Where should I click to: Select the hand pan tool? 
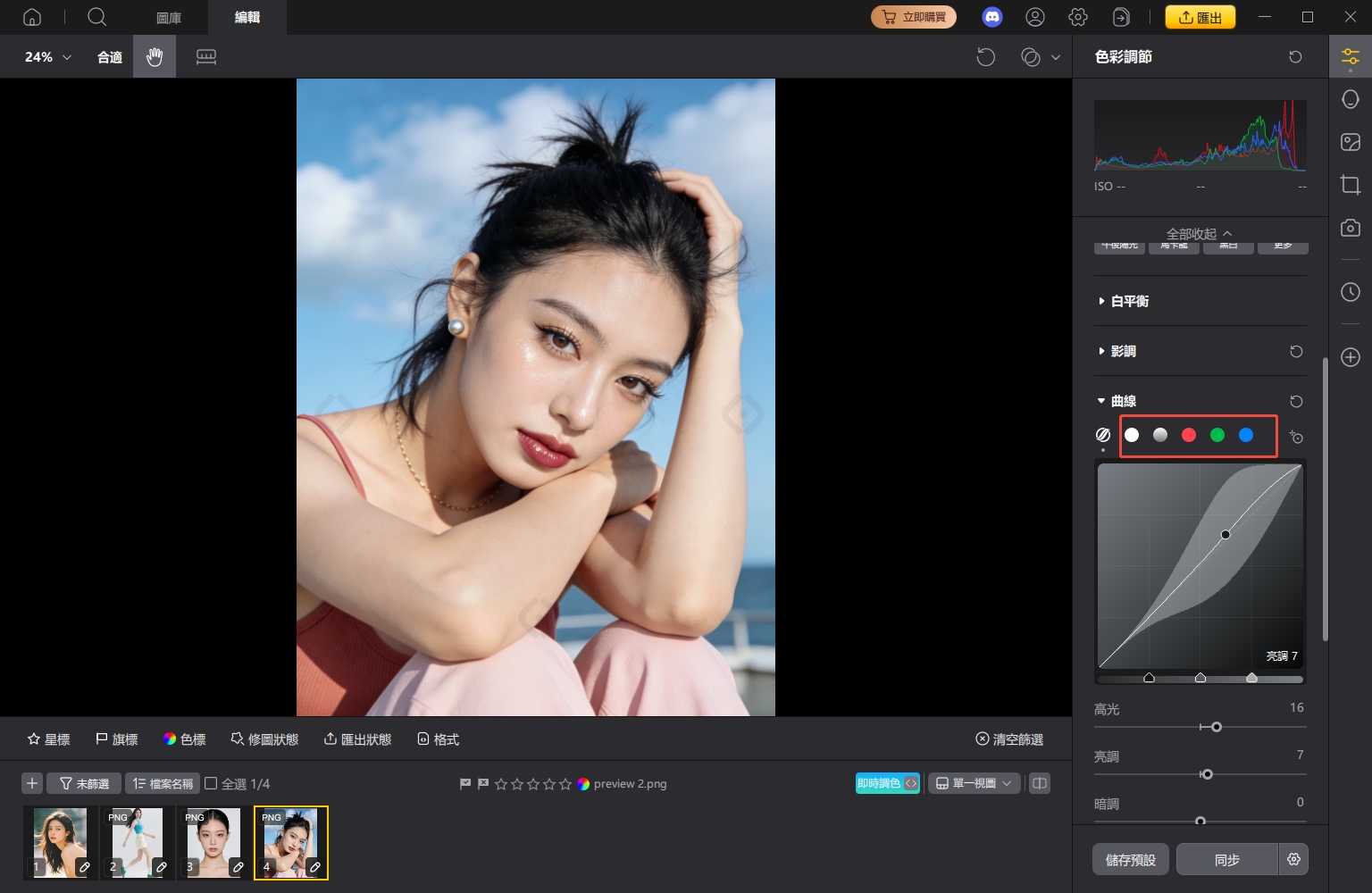[x=154, y=56]
